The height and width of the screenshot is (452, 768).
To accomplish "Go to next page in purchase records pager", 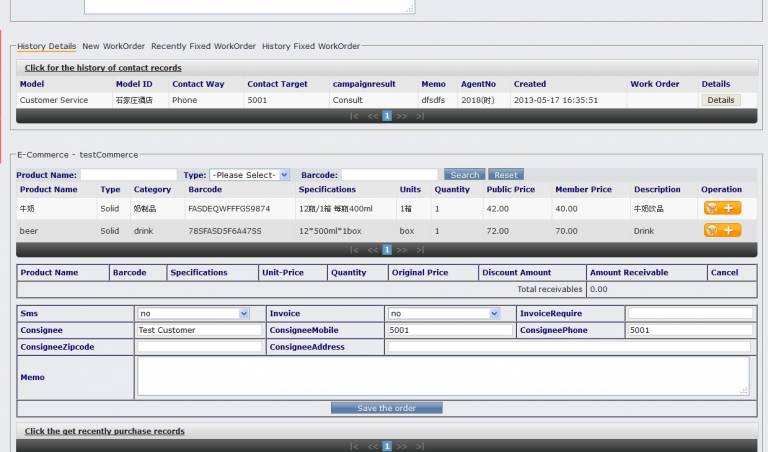I will pos(402,447).
